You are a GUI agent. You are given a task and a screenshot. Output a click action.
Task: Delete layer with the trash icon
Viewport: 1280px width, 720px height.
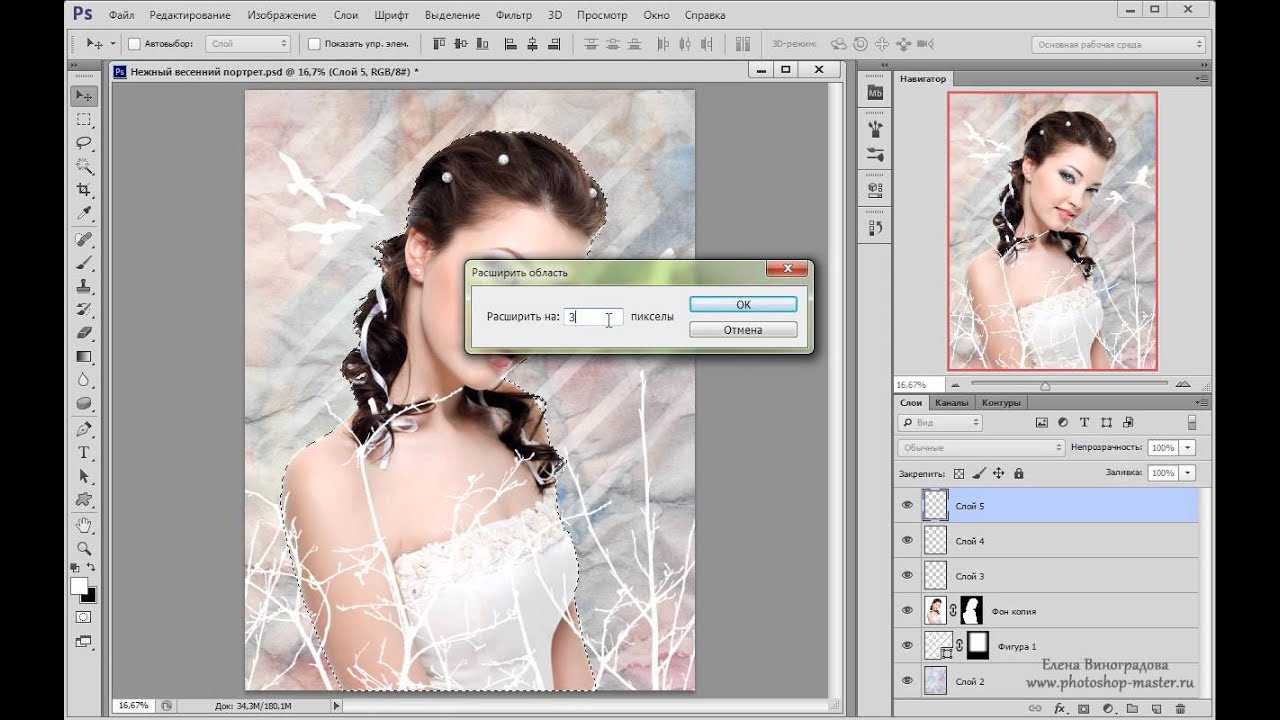pyautogui.click(x=1181, y=710)
